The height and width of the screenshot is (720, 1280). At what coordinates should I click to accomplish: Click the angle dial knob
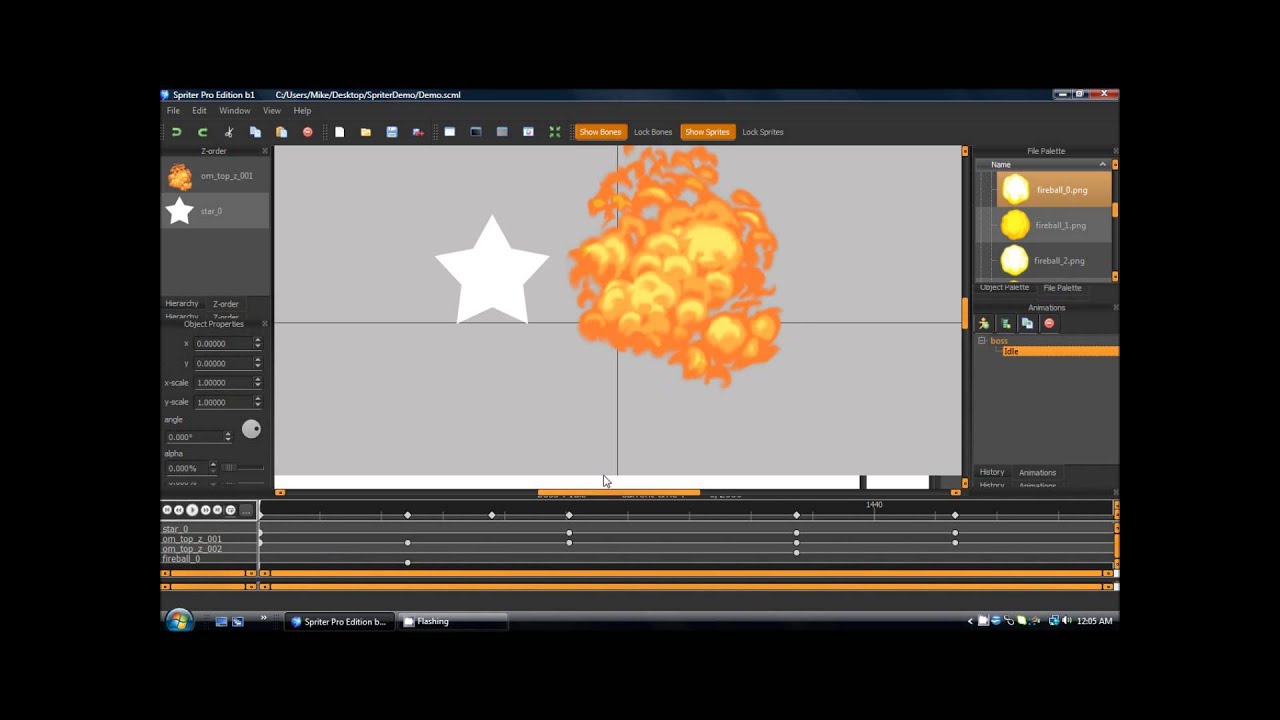click(x=251, y=429)
